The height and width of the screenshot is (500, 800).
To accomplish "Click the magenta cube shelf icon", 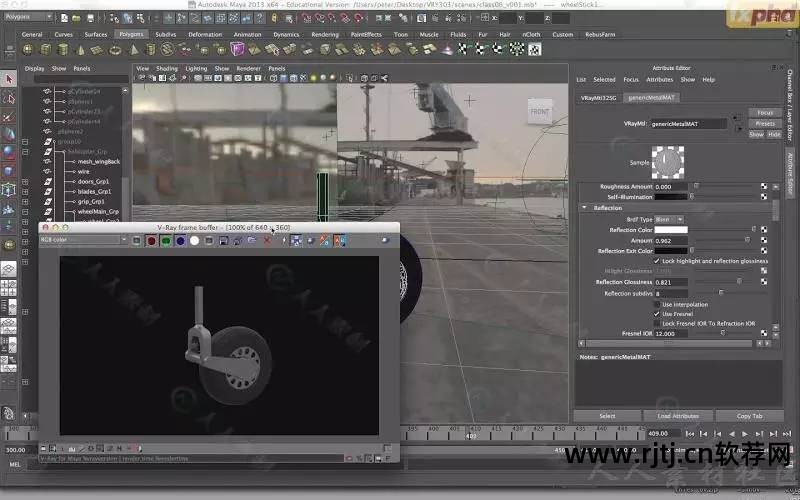I will tap(237, 49).
